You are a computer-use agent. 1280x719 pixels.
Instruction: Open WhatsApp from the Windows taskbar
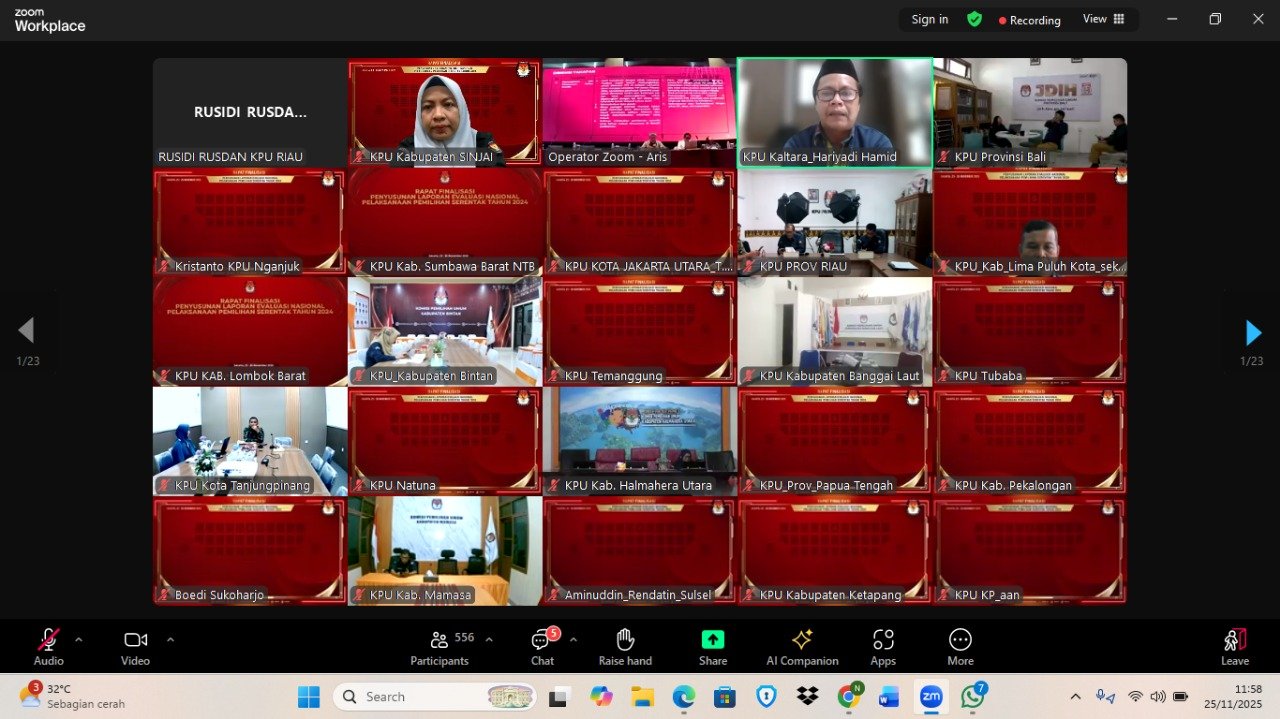972,697
